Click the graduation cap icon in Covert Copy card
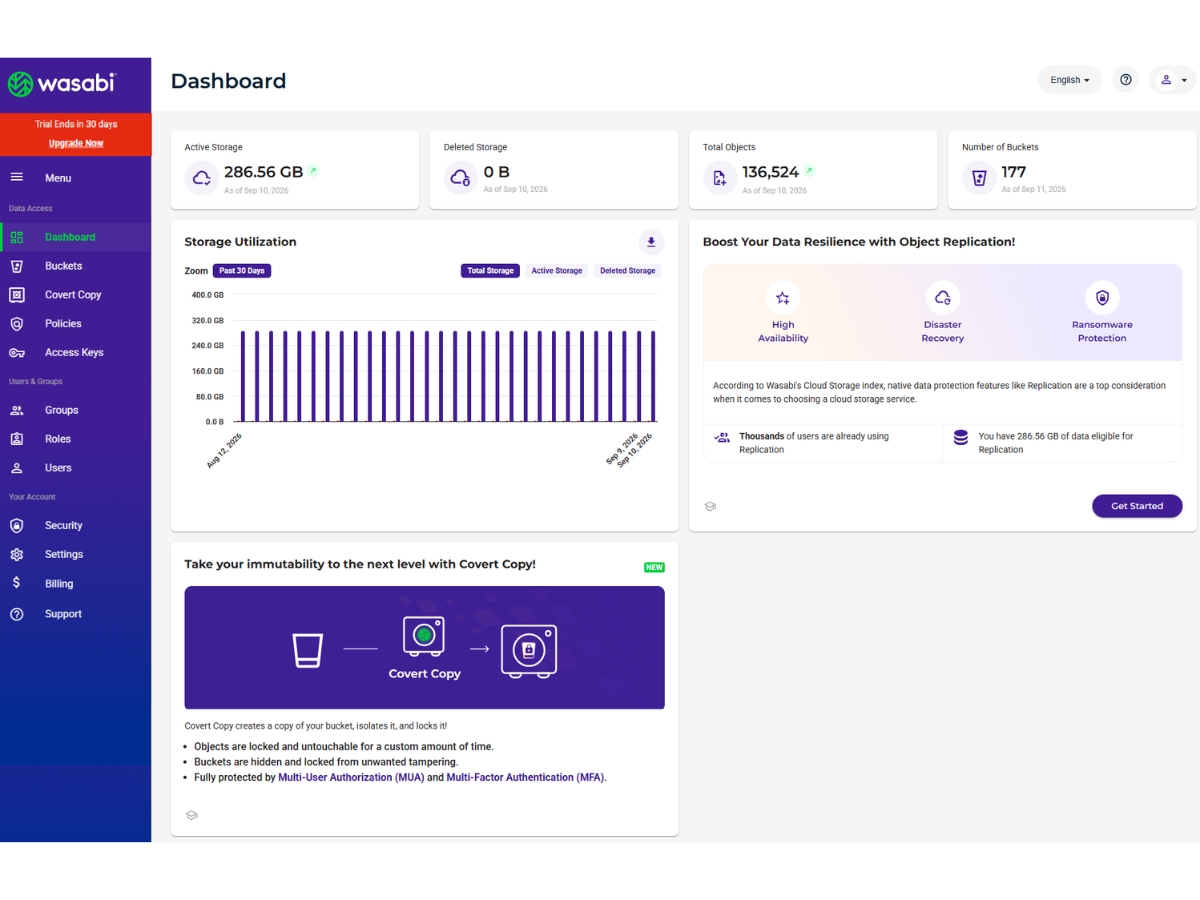This screenshot has width=1200, height=900. (x=191, y=815)
